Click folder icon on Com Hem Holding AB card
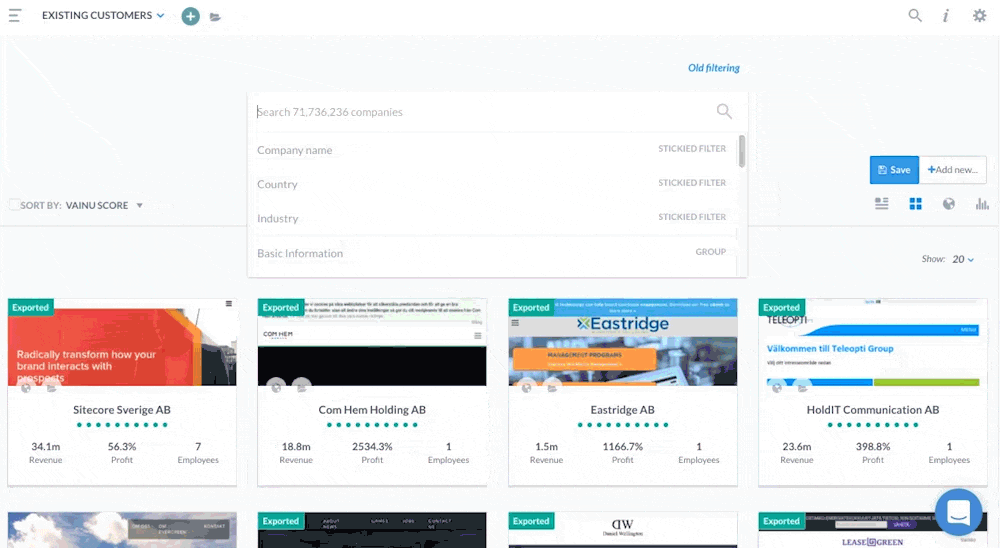This screenshot has width=1000, height=548. point(302,386)
